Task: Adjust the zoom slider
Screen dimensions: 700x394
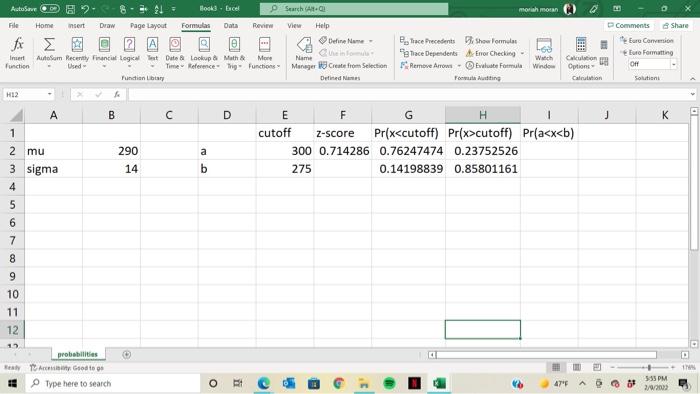Action: 649,367
